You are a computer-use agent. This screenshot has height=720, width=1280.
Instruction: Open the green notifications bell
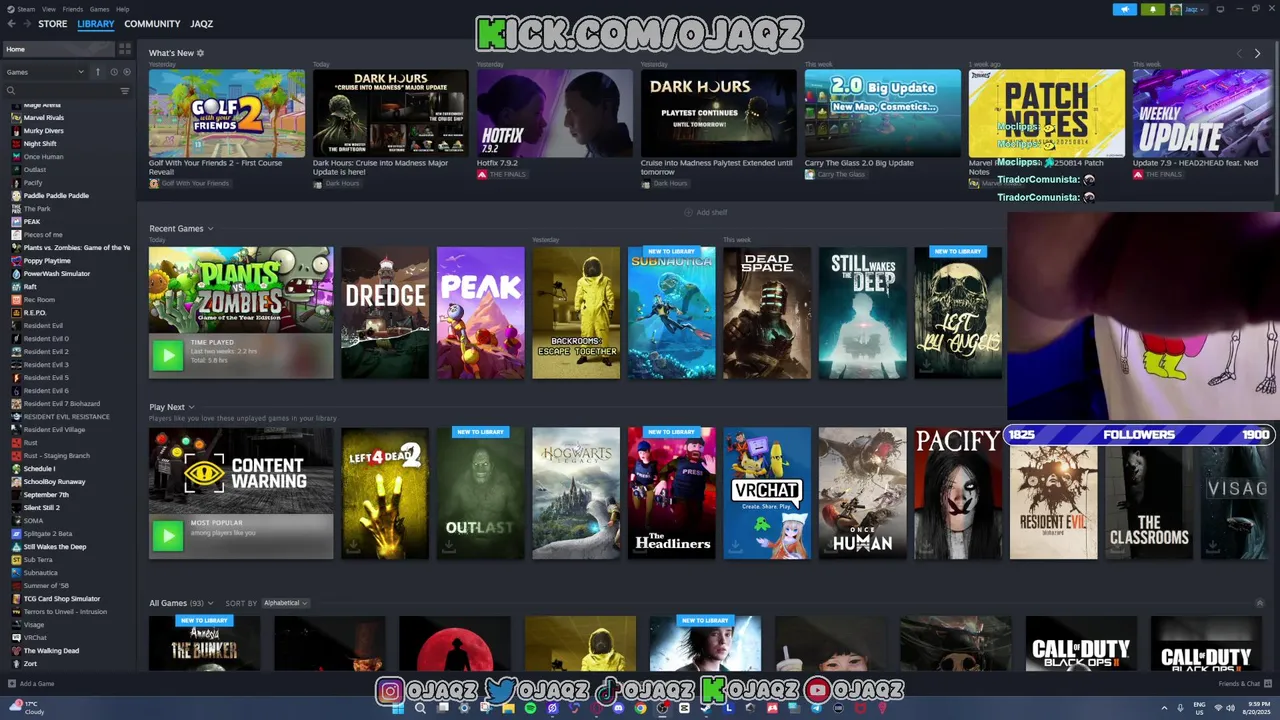coord(1153,9)
